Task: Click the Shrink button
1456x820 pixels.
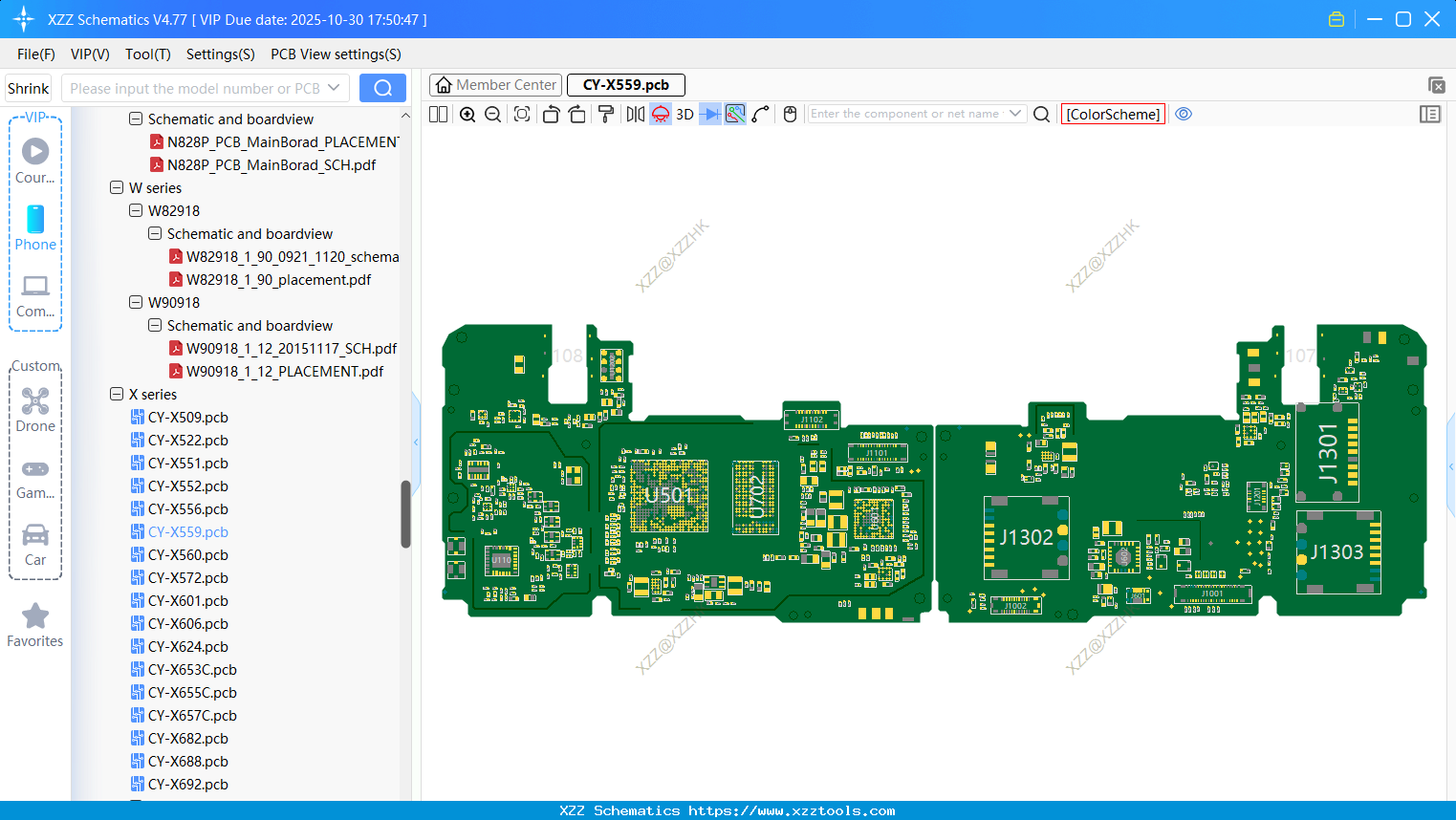Action: (x=28, y=87)
